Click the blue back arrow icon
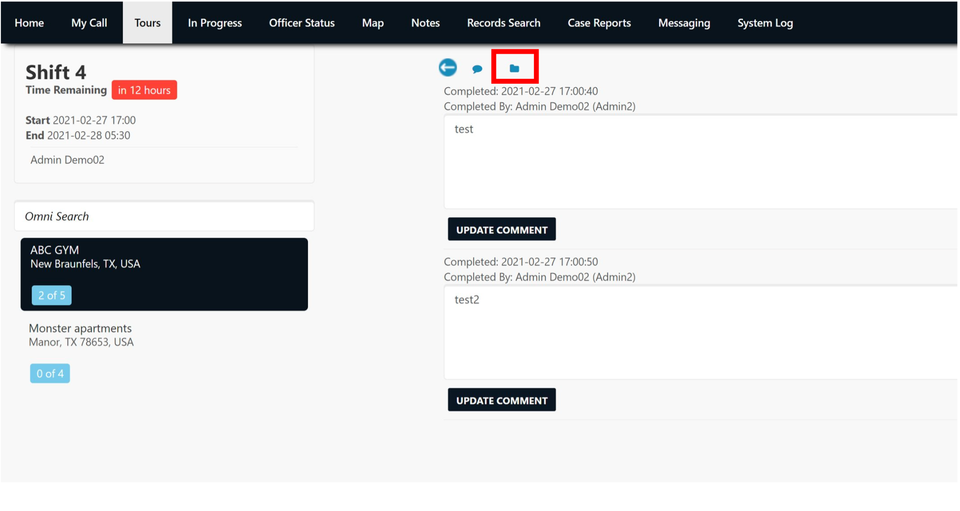The width and height of the screenshot is (960, 511). (448, 67)
